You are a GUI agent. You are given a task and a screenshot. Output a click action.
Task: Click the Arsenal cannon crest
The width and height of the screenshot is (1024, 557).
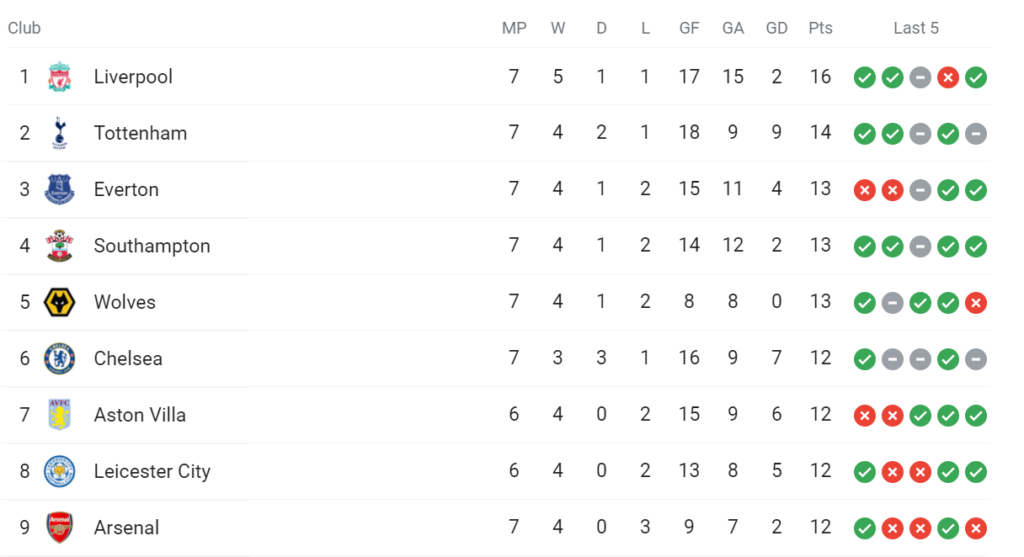(x=59, y=528)
